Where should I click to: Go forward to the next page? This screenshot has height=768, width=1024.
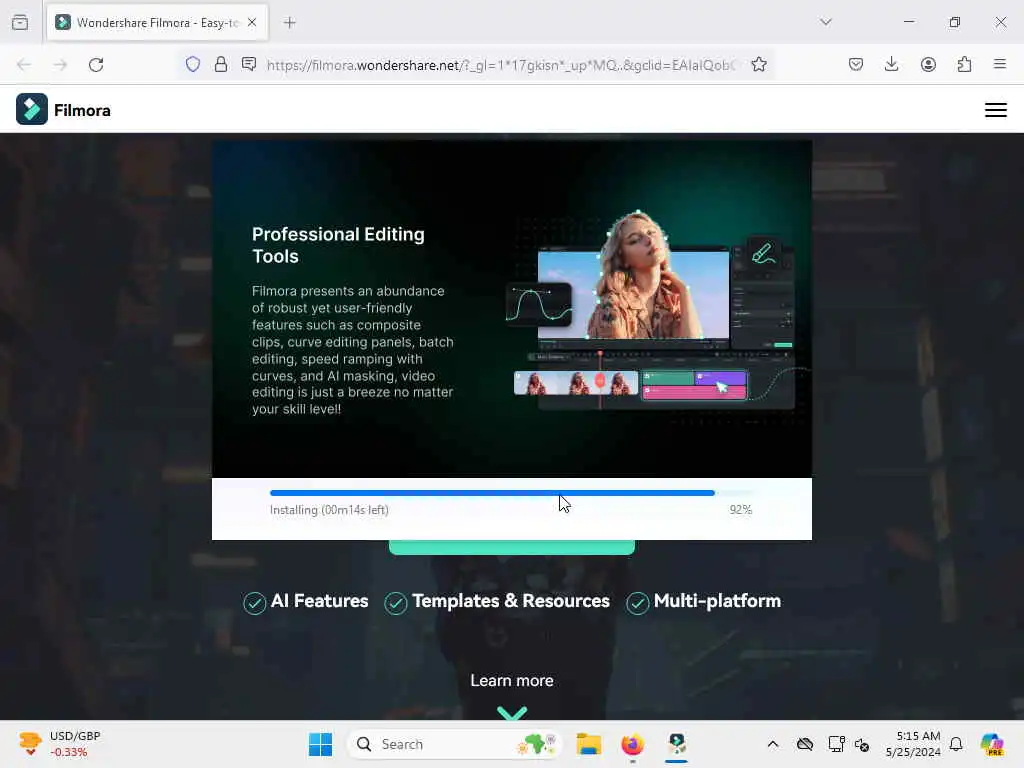click(x=60, y=65)
